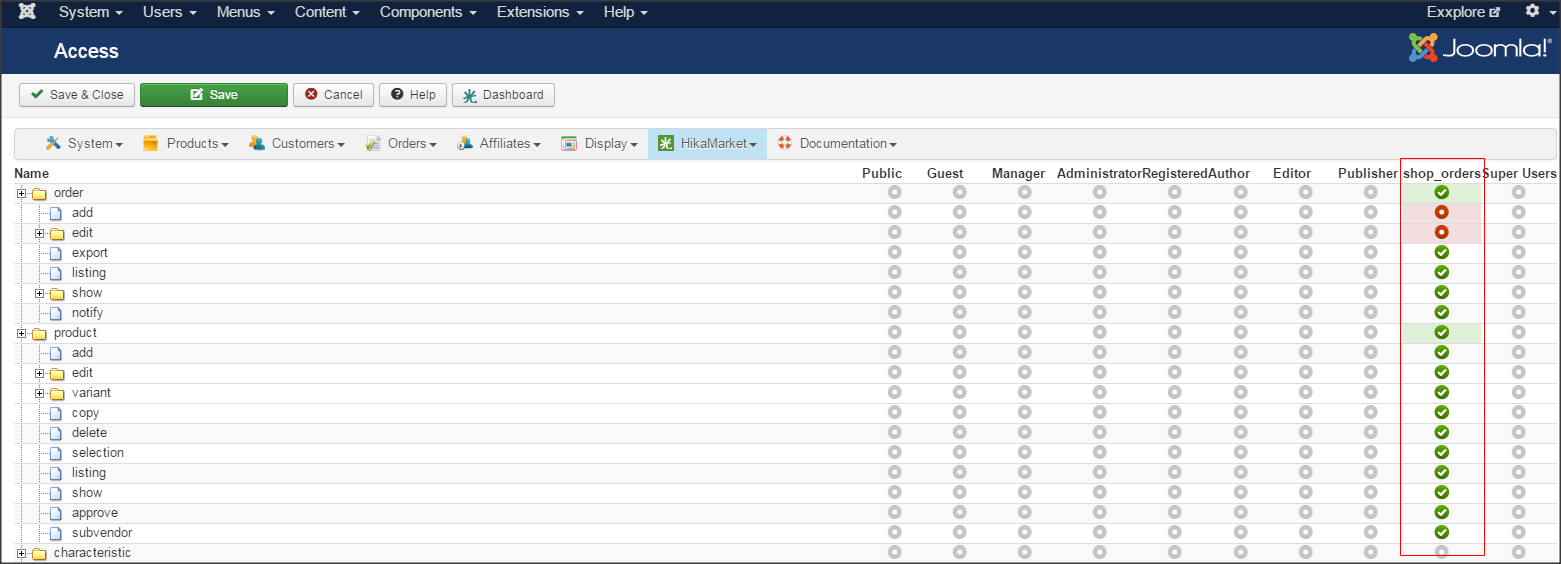This screenshot has width=1561, height=564.
Task: Click the shop_orders column header
Action: (1442, 173)
